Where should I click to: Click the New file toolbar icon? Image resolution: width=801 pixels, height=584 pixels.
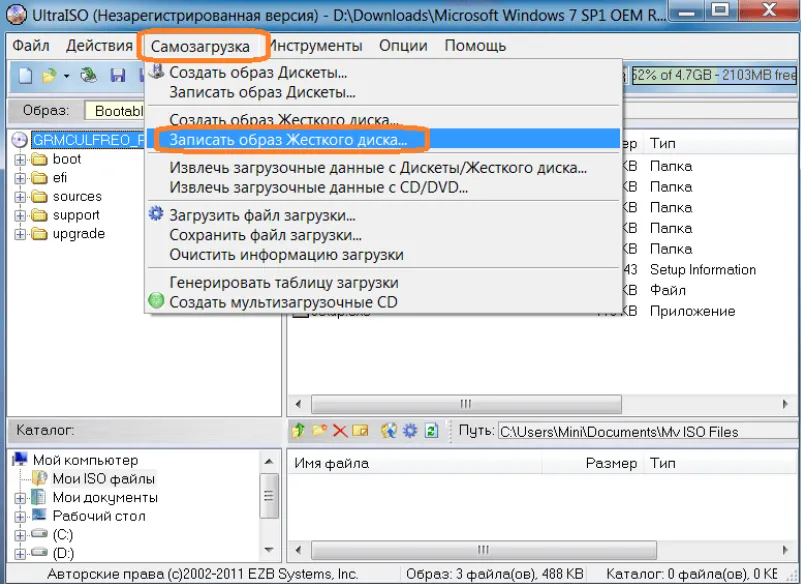tap(24, 76)
